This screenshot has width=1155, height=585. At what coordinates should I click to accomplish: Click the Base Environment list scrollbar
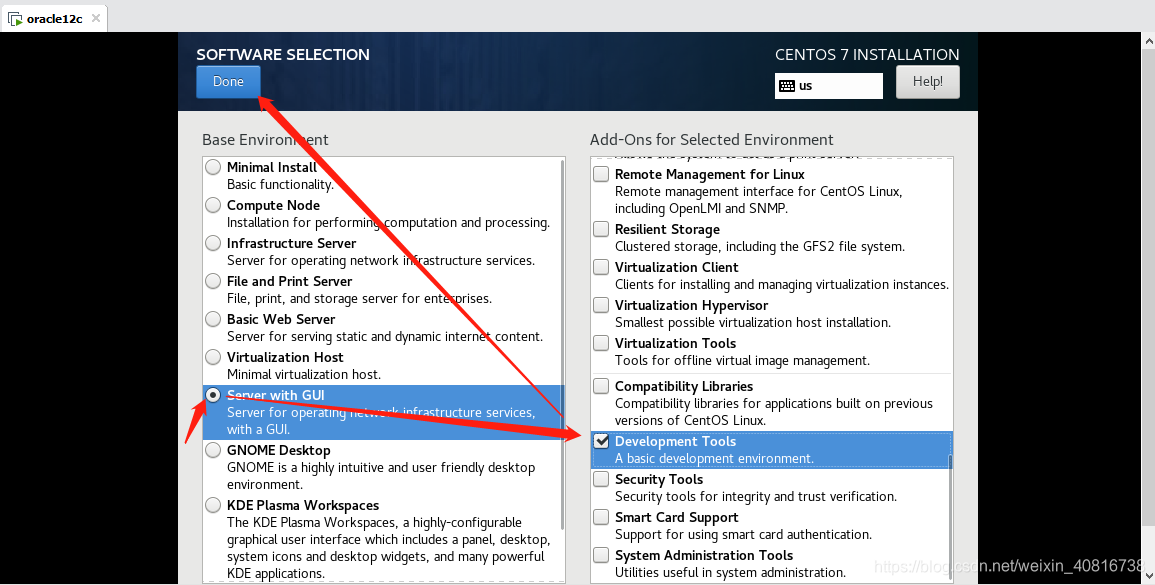(563, 345)
